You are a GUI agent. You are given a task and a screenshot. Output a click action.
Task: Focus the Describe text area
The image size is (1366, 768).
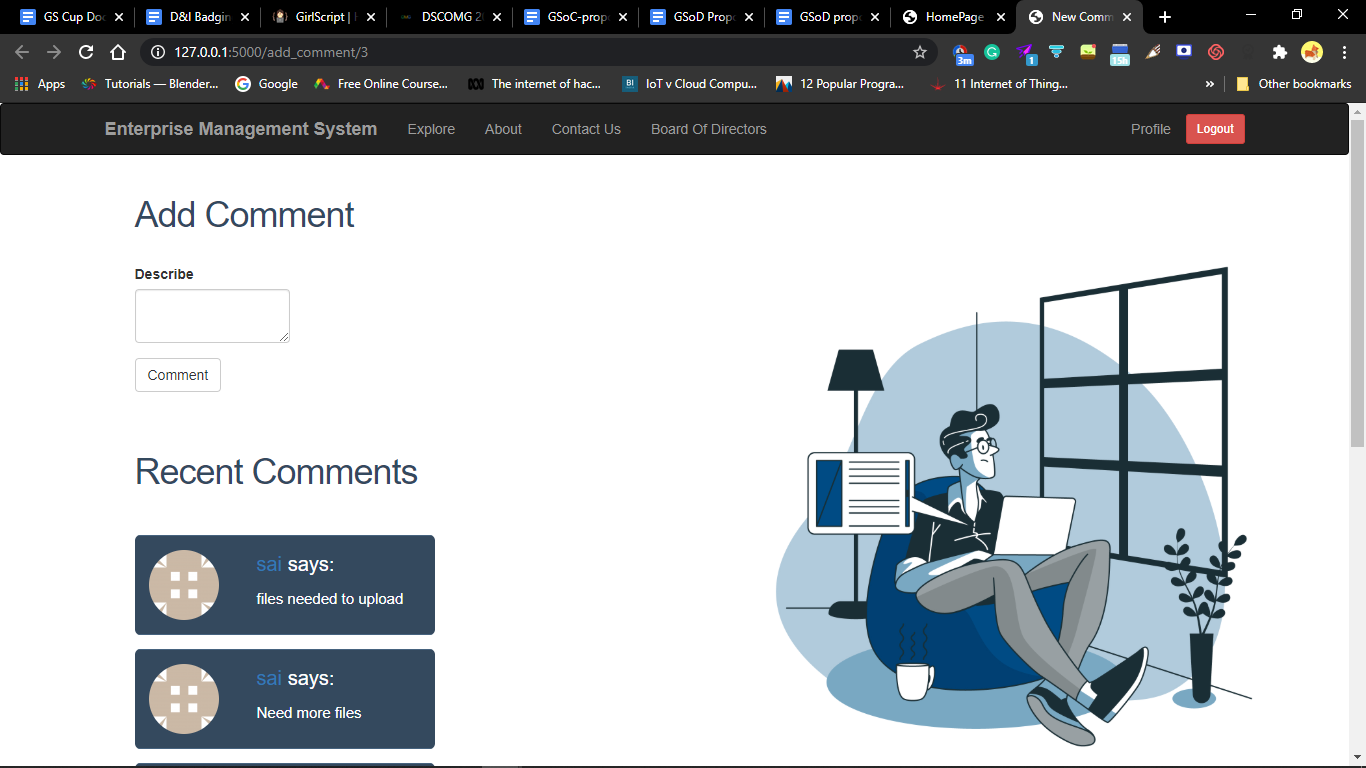[x=212, y=316]
